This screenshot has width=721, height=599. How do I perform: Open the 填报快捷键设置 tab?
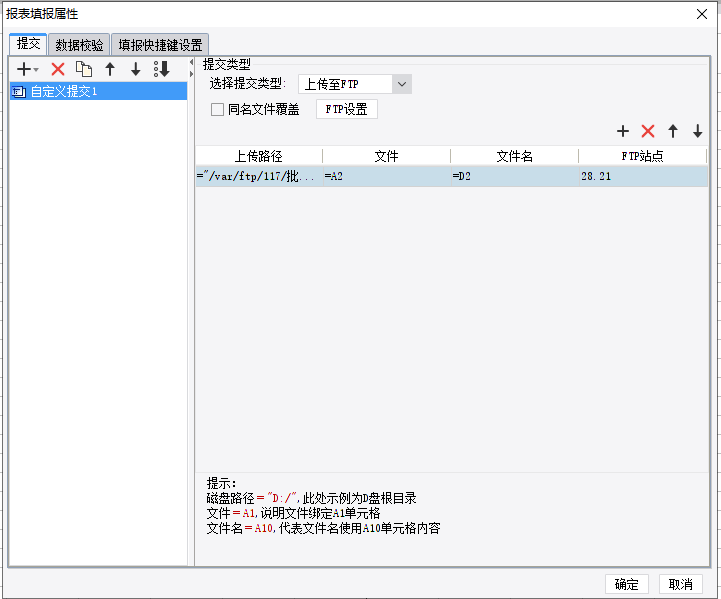tap(160, 45)
